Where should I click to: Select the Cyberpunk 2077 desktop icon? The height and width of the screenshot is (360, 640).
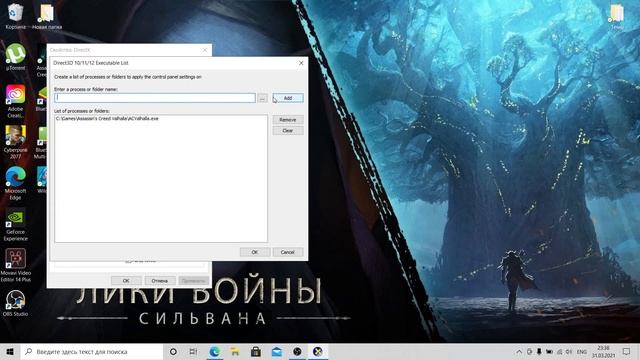pos(16,142)
